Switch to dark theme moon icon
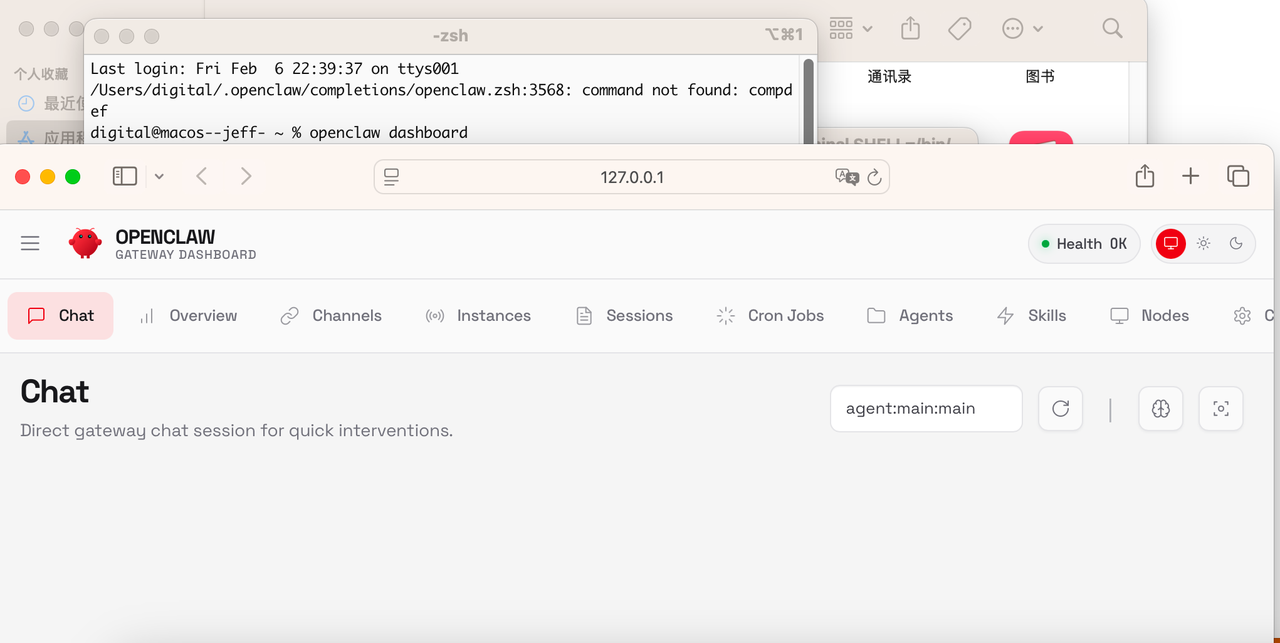 pyautogui.click(x=1236, y=243)
